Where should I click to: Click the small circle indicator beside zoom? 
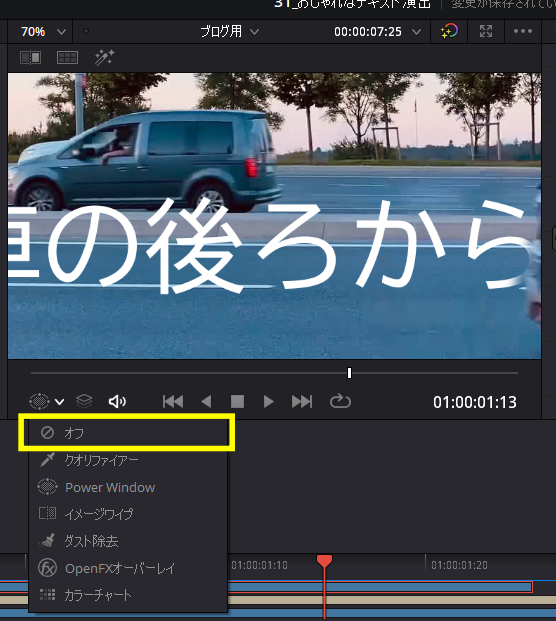[86, 31]
